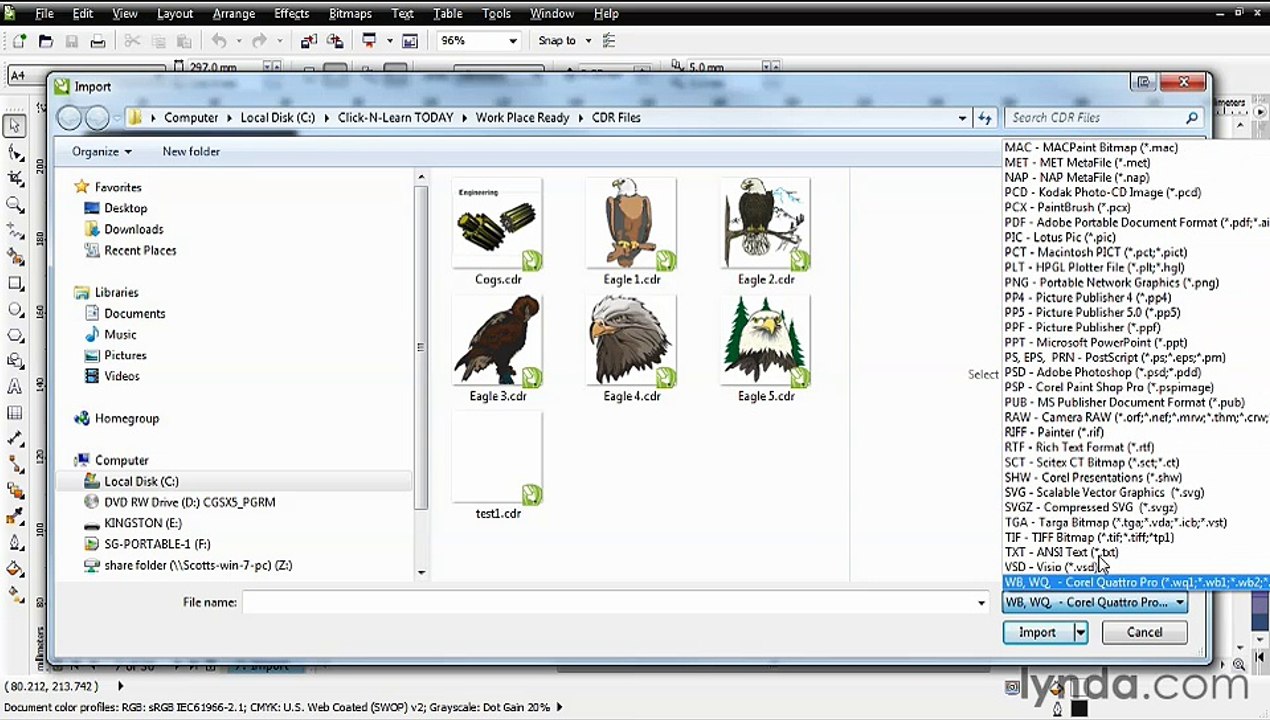
Task: Select the Connector tool
Action: [x=15, y=465]
